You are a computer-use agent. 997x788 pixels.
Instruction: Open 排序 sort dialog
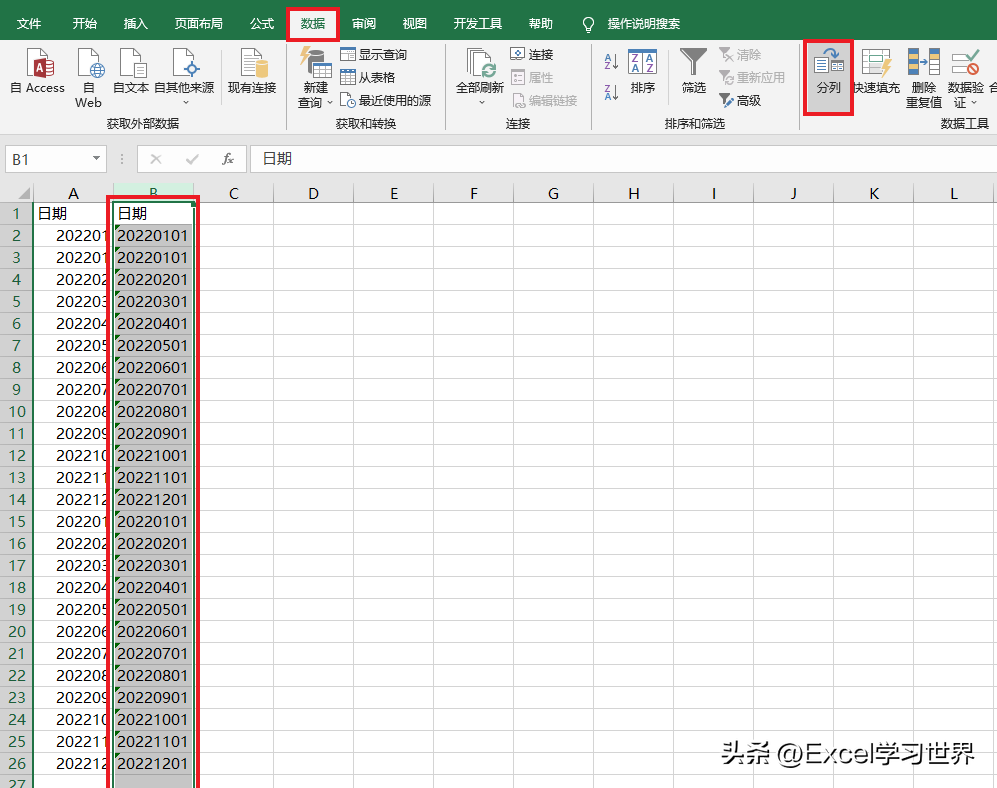tap(642, 71)
